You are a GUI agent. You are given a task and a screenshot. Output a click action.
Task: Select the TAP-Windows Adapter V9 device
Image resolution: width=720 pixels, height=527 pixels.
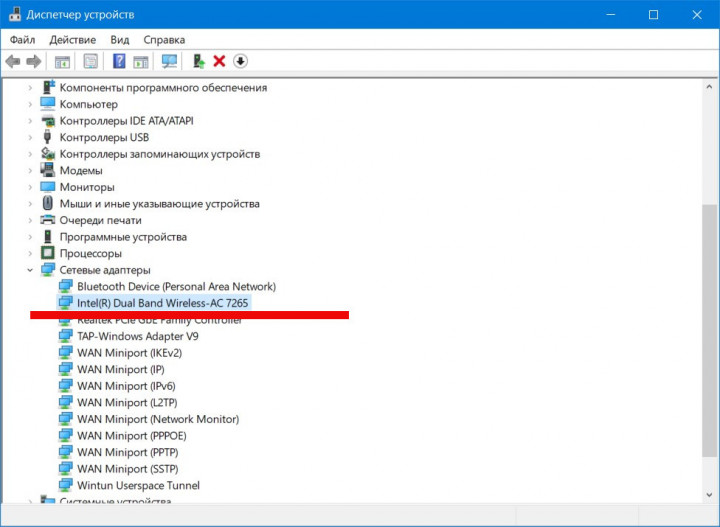(x=137, y=336)
